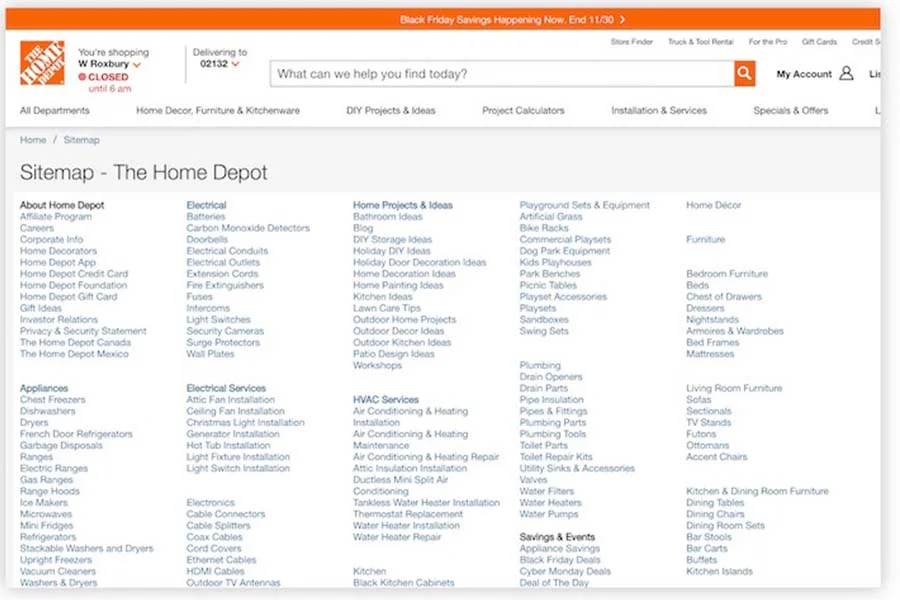The image size is (900, 600).
Task: Open Dining Room Sets link
Action: 726,525
